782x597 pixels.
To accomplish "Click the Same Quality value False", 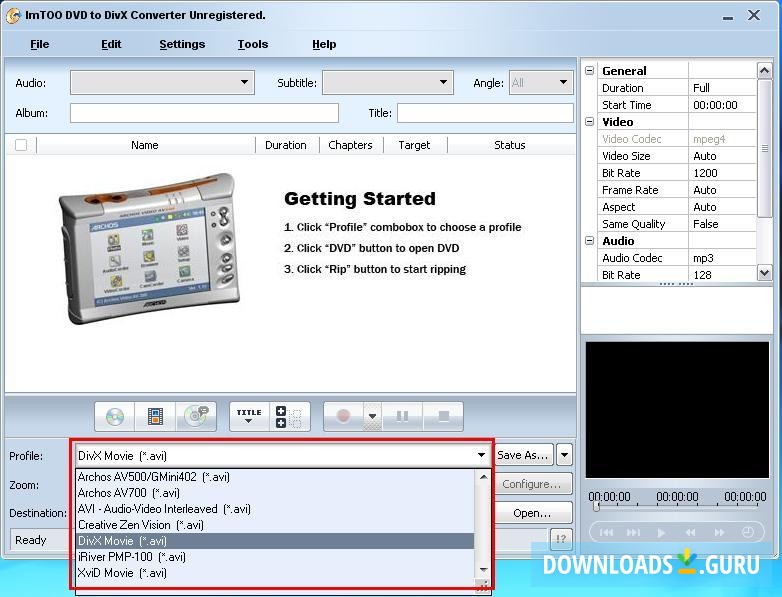I will click(723, 224).
